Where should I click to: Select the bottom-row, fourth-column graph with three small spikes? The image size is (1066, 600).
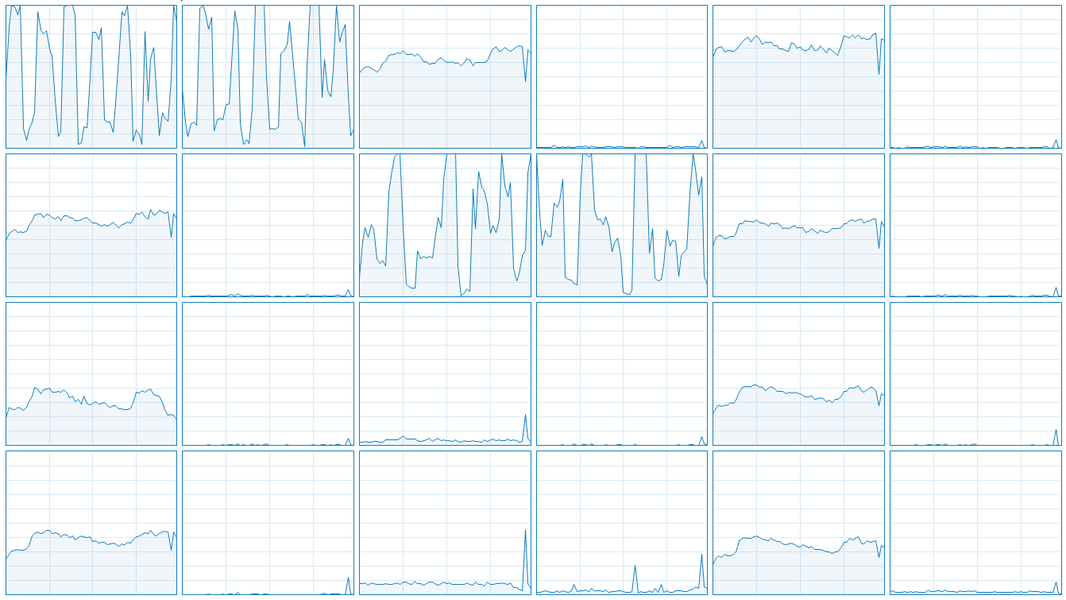(621, 523)
